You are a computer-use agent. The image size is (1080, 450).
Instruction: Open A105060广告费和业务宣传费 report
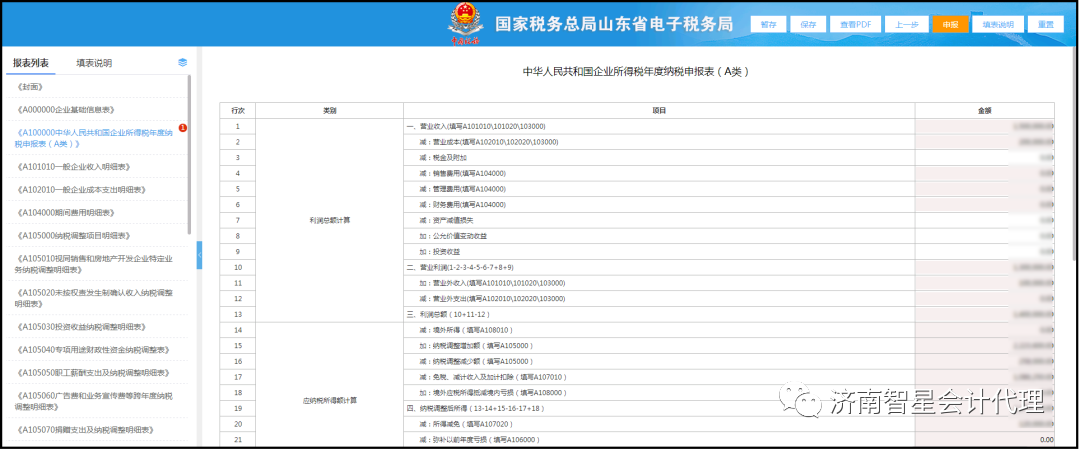[x=93, y=401]
